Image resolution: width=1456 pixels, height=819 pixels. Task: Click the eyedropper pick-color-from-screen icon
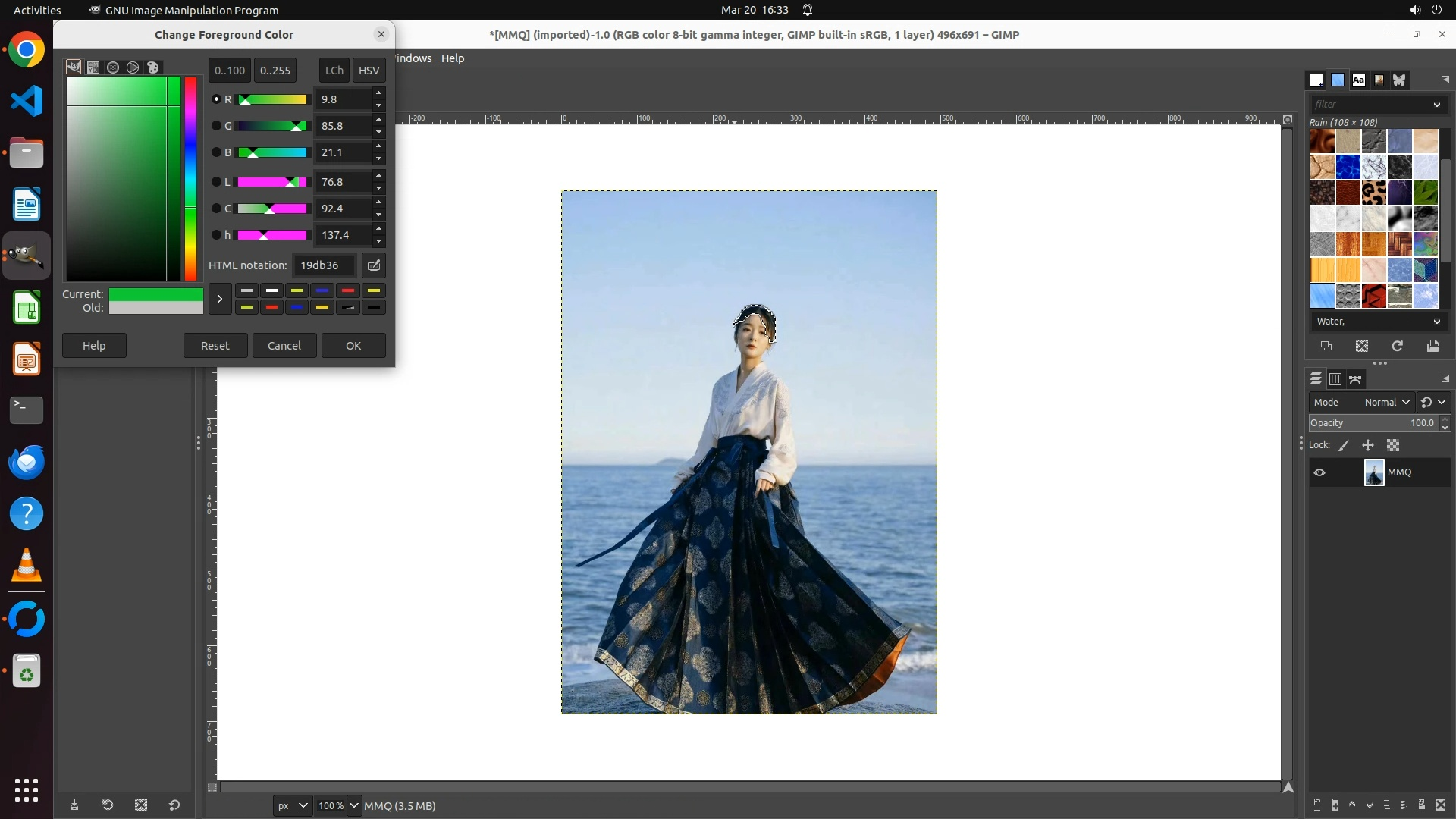coord(374,265)
